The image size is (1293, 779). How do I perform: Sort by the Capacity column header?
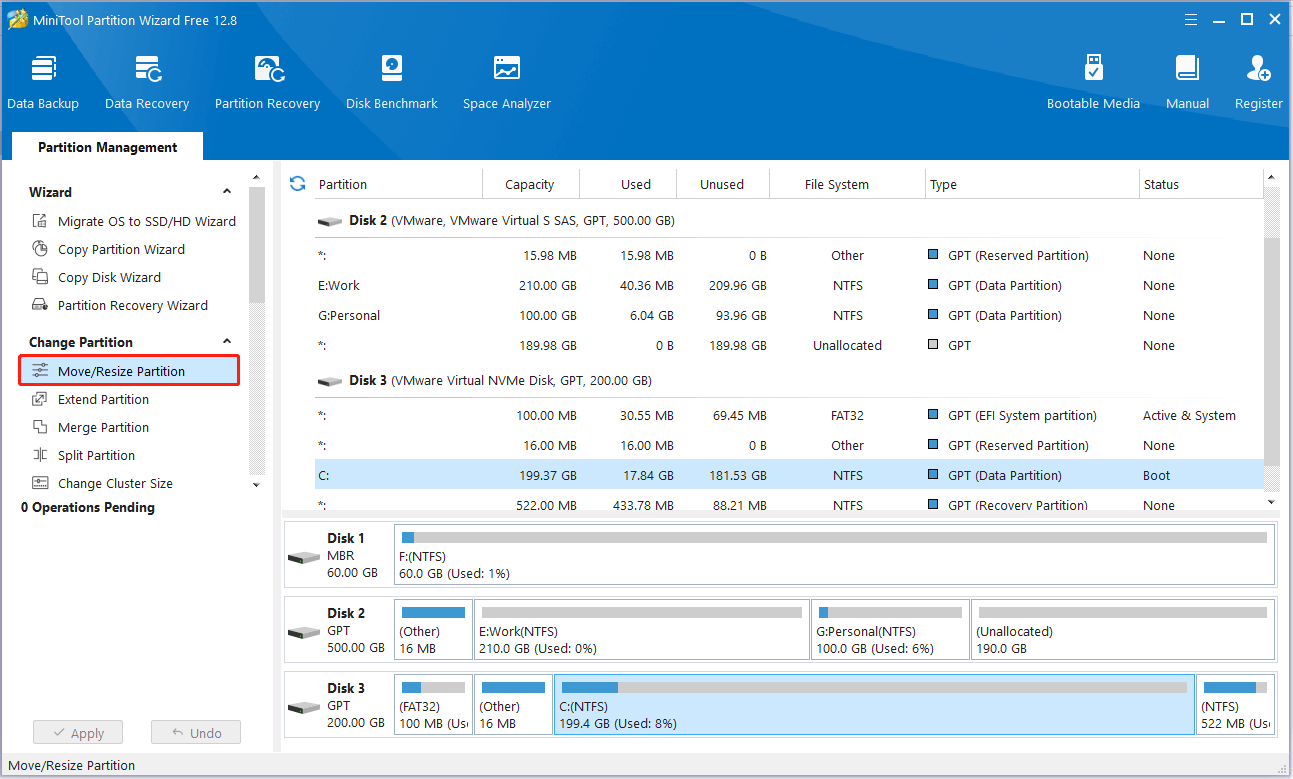point(530,184)
